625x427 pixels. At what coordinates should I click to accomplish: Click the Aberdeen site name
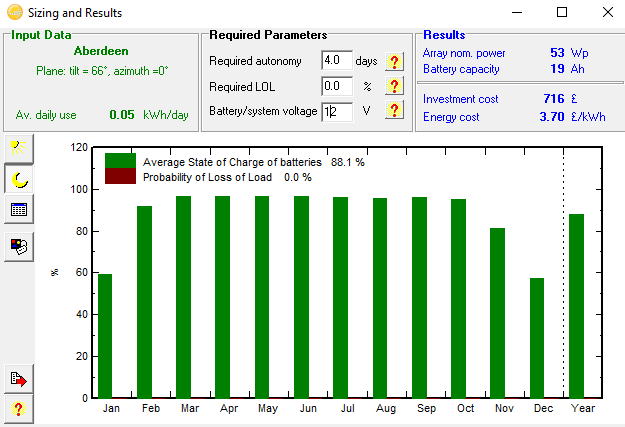click(101, 50)
